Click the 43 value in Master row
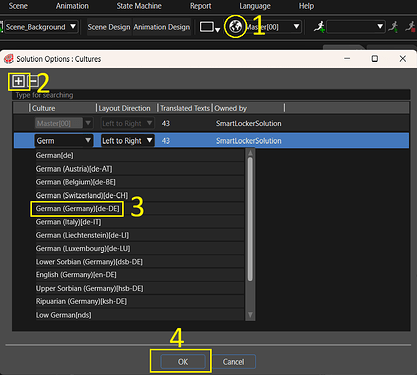 click(x=166, y=123)
